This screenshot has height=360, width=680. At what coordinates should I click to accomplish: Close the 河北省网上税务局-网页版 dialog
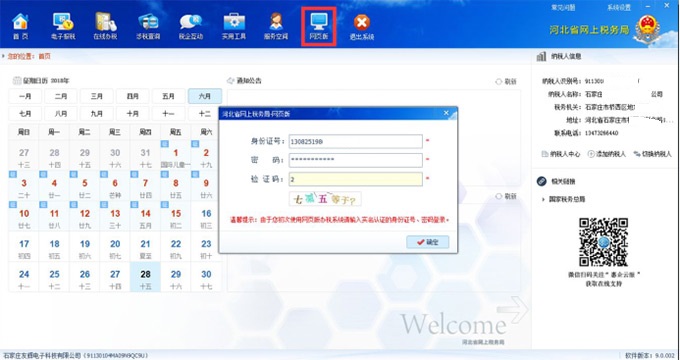pos(446,113)
